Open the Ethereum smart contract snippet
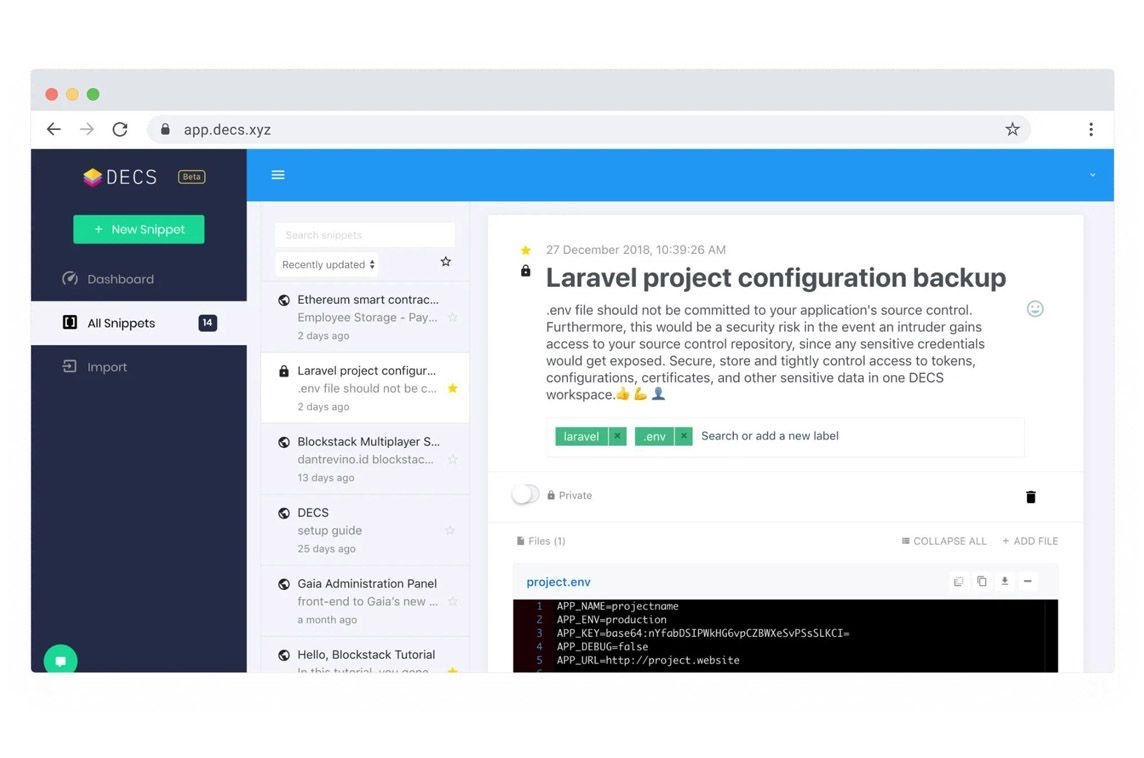This screenshot has width=1144, height=758. pyautogui.click(x=365, y=317)
